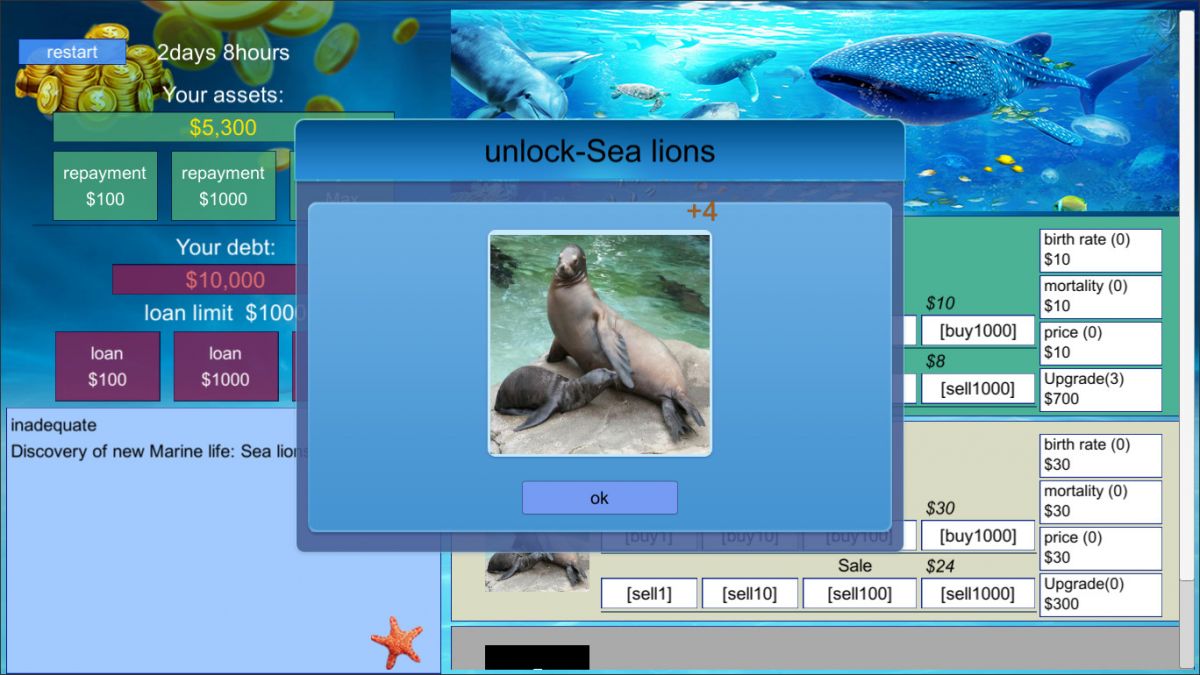Upgrade price (0) costing $10
The width and height of the screenshot is (1200, 675).
pos(1101,342)
